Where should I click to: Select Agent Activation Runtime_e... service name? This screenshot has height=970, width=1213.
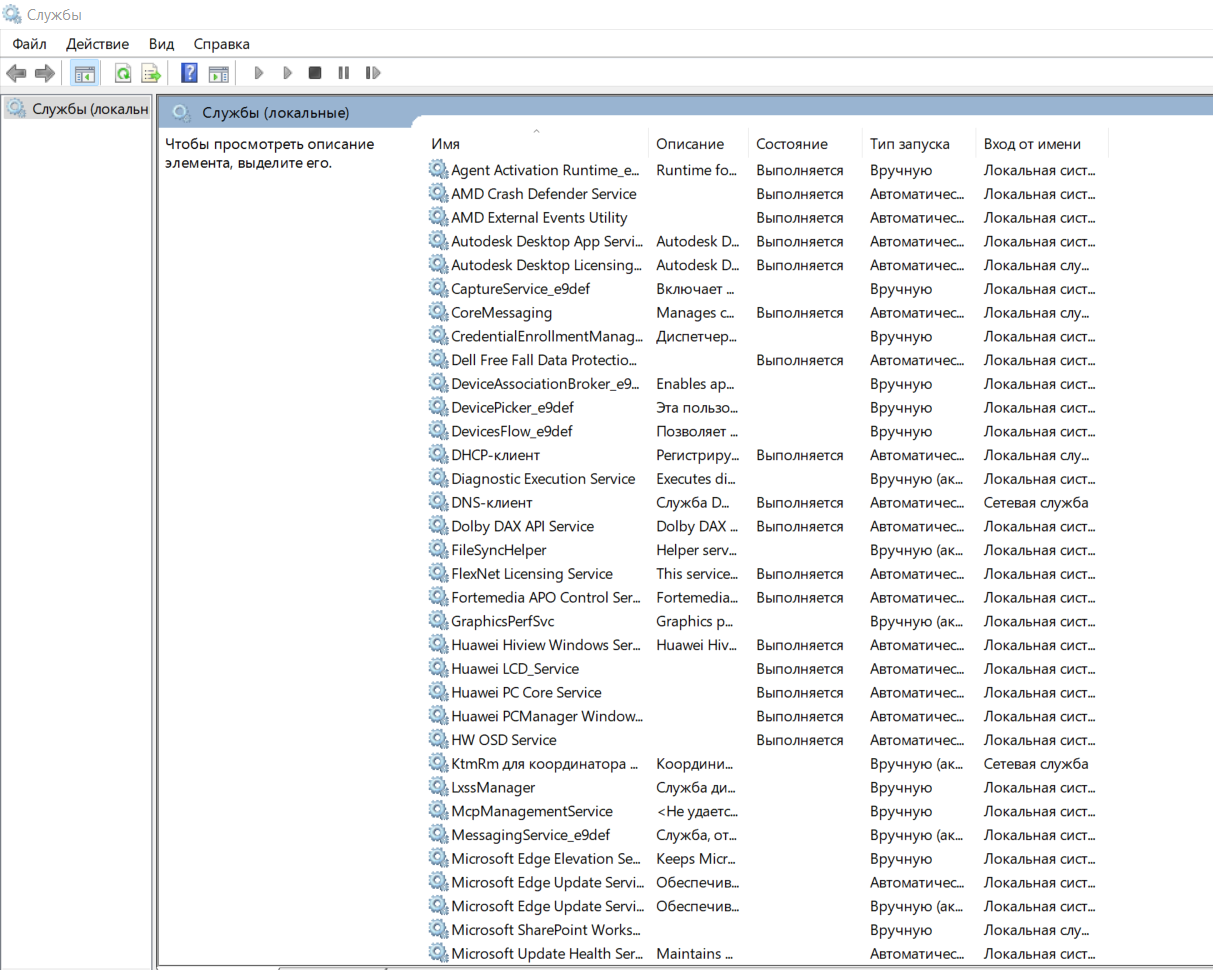click(x=545, y=170)
